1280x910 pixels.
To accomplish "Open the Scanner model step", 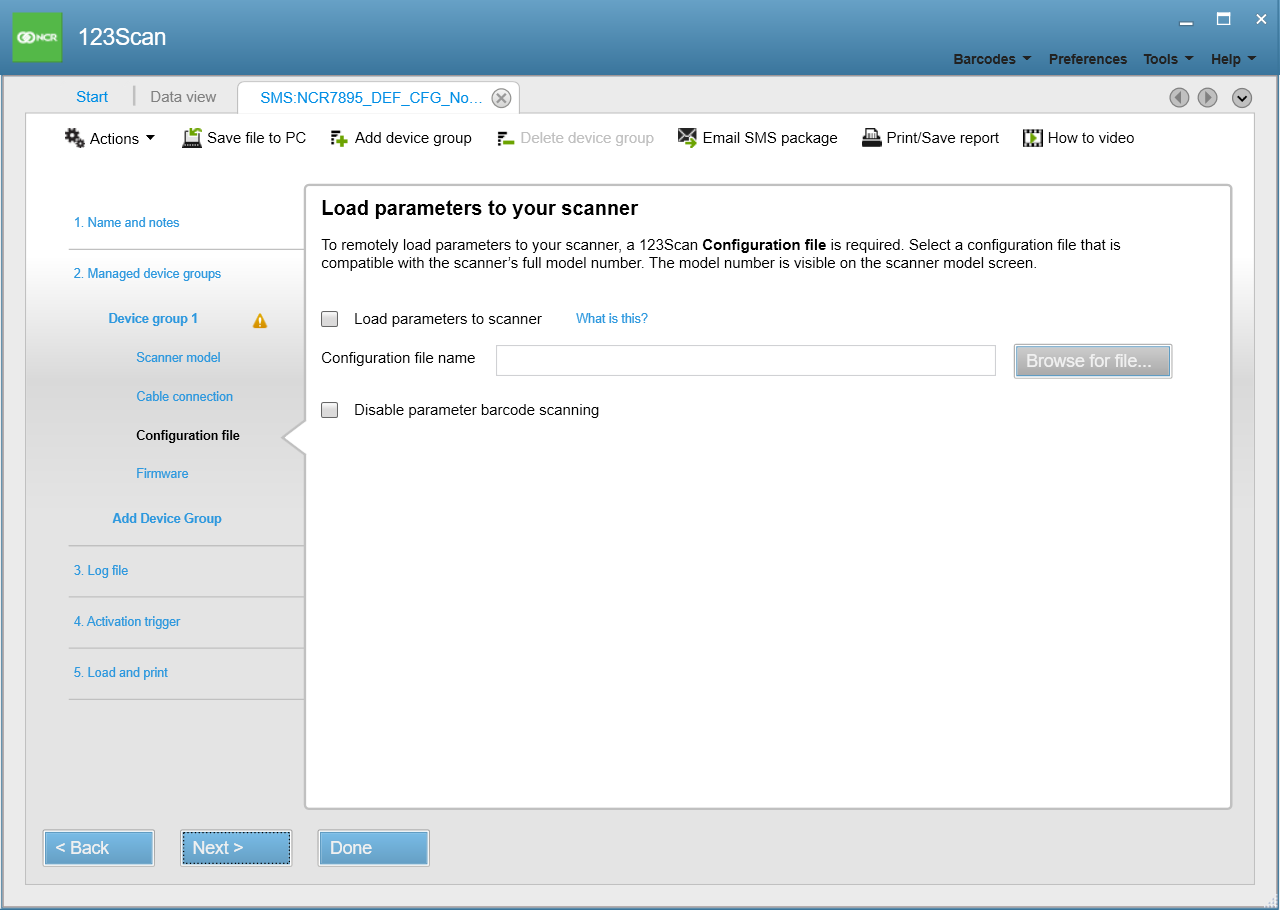I will (178, 358).
